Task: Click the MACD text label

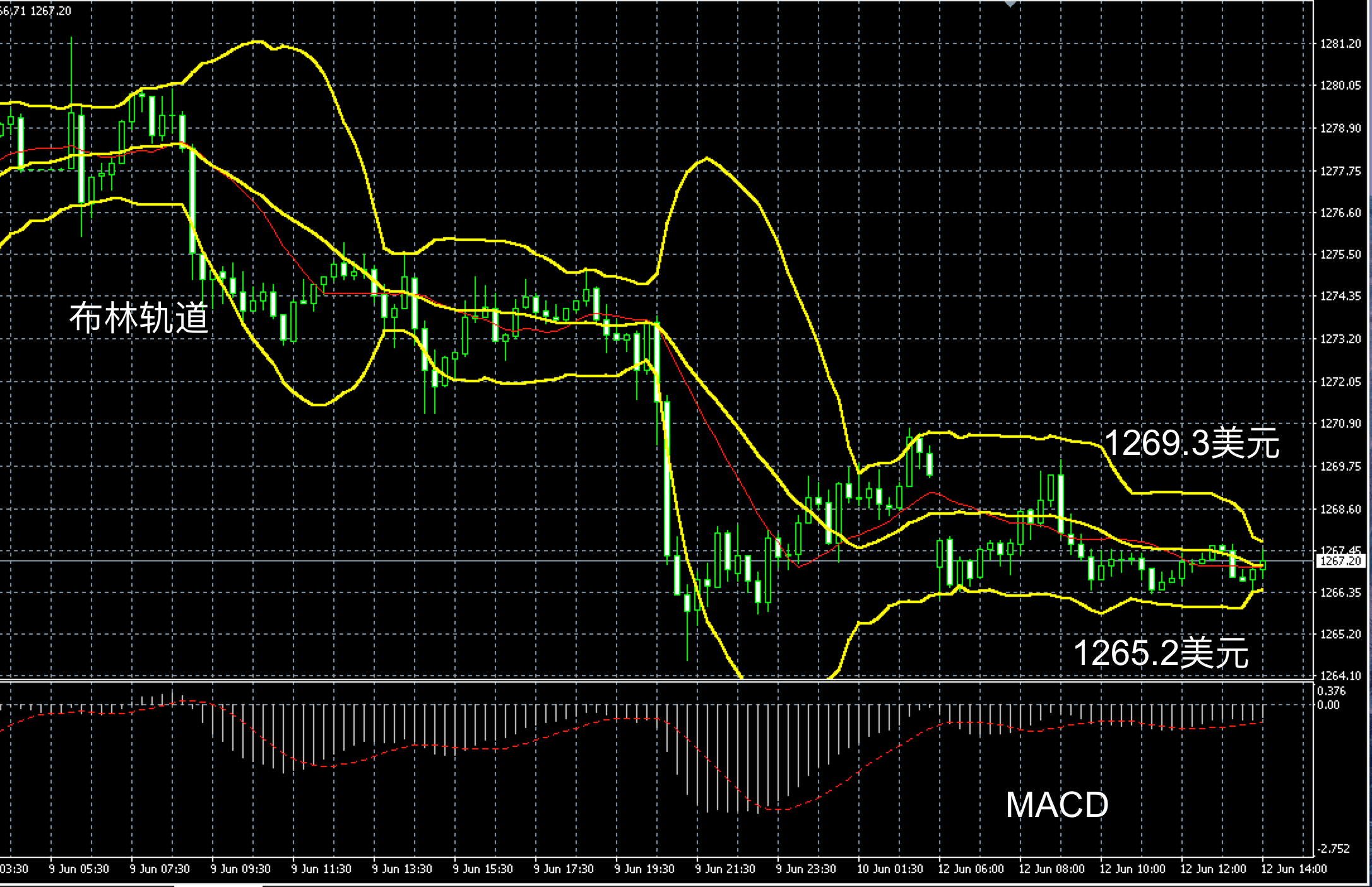Action: pyautogui.click(x=1056, y=805)
